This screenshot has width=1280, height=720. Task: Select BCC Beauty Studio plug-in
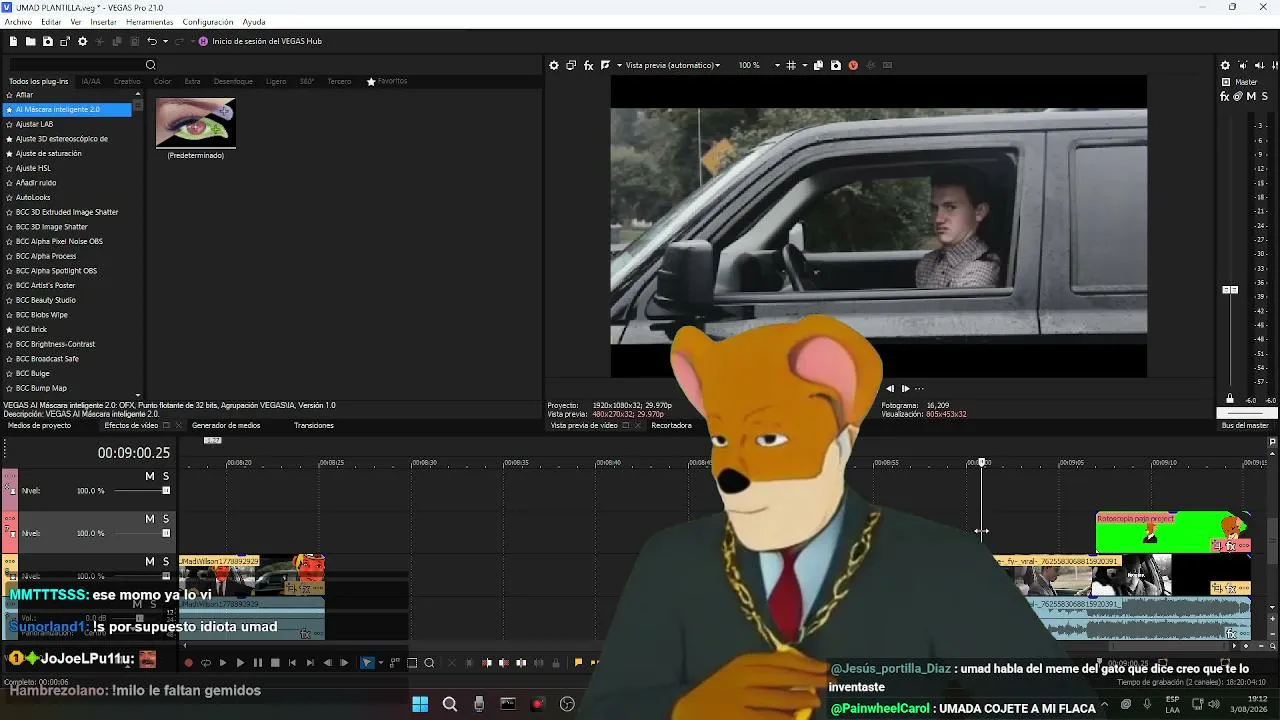[x=46, y=300]
